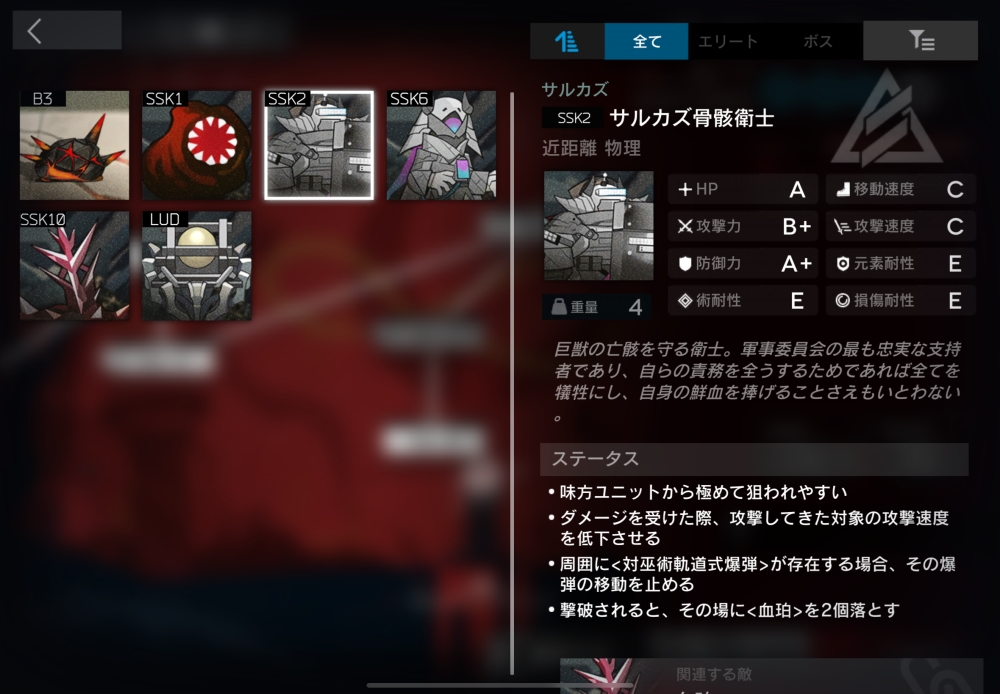Open the 関連する敵 related enemy card
This screenshot has height=694, width=1000.
coord(771,676)
